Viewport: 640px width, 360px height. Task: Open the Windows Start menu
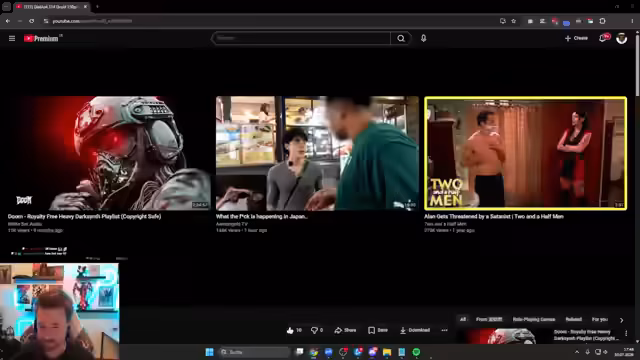(209, 352)
